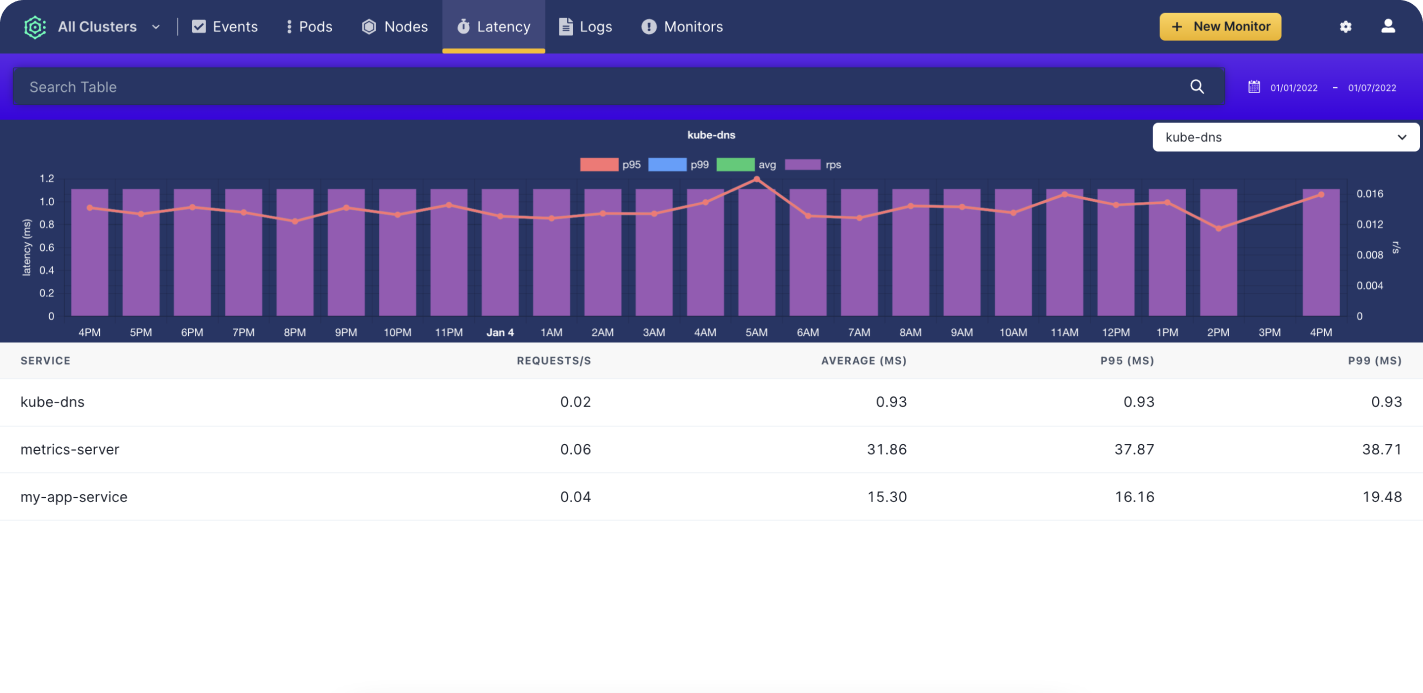Open the calendar date picker icon
The width and height of the screenshot is (1423, 693).
point(1254,87)
